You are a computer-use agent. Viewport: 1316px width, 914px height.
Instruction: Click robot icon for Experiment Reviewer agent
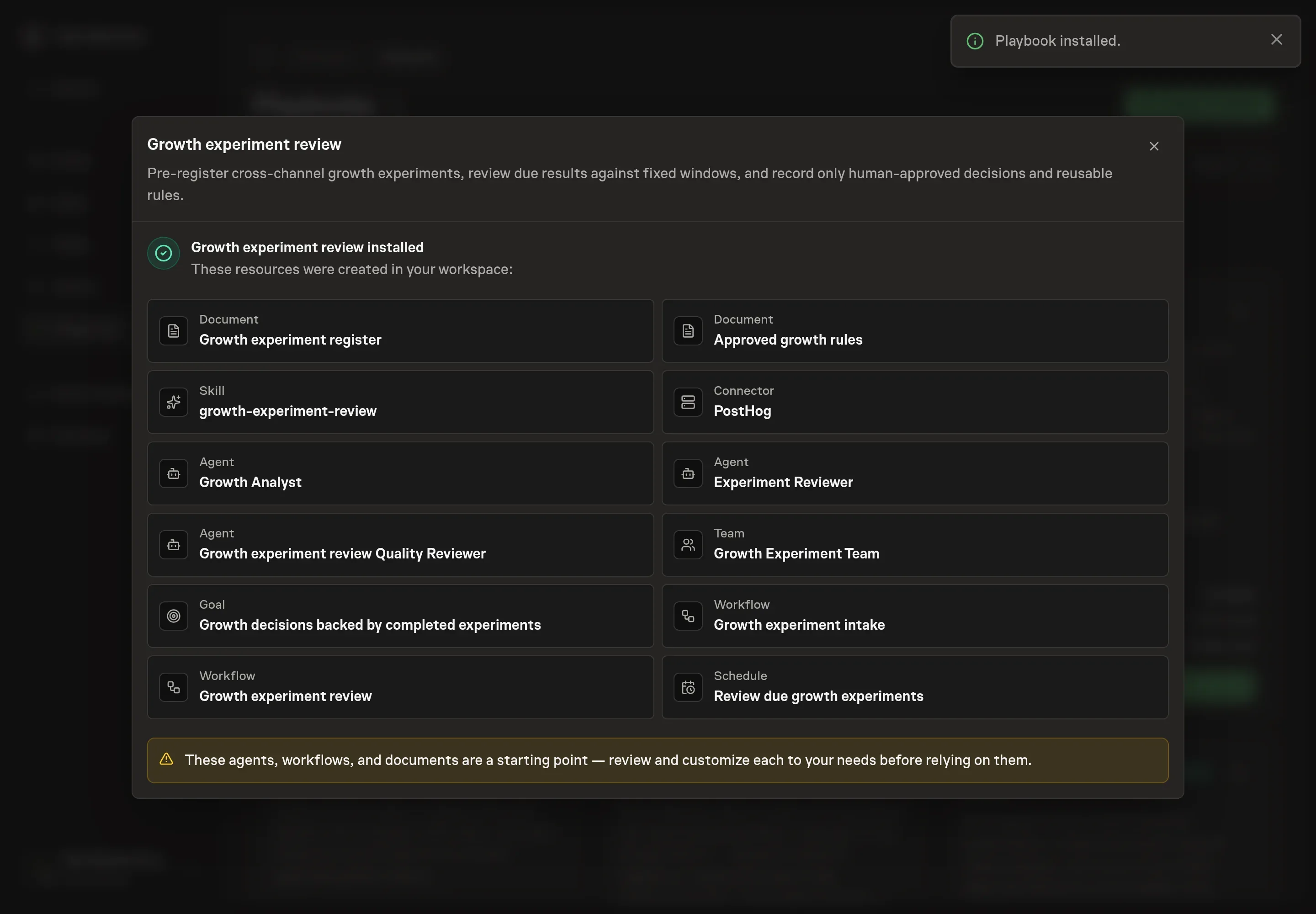pos(688,473)
